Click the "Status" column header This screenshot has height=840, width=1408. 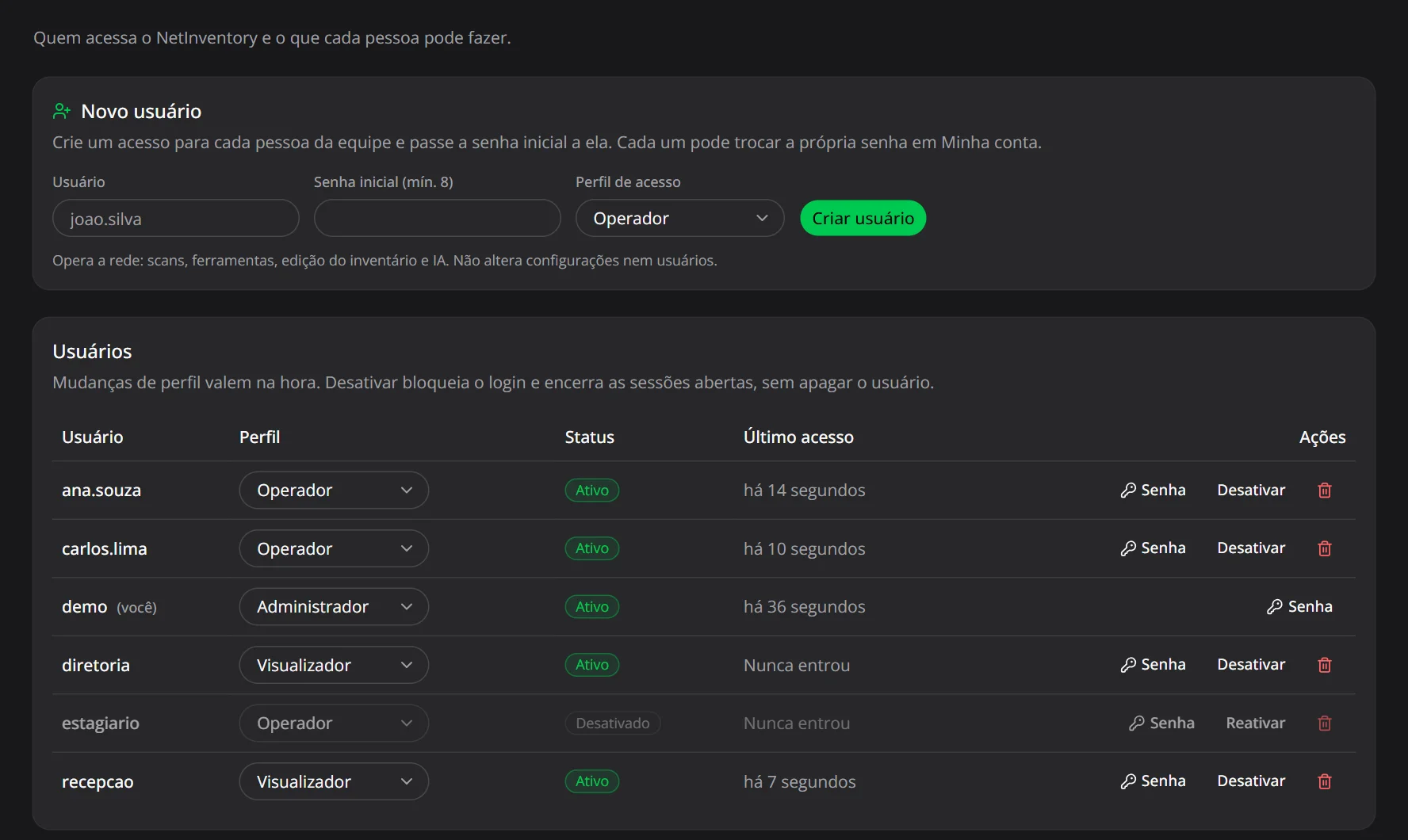pyautogui.click(x=589, y=437)
